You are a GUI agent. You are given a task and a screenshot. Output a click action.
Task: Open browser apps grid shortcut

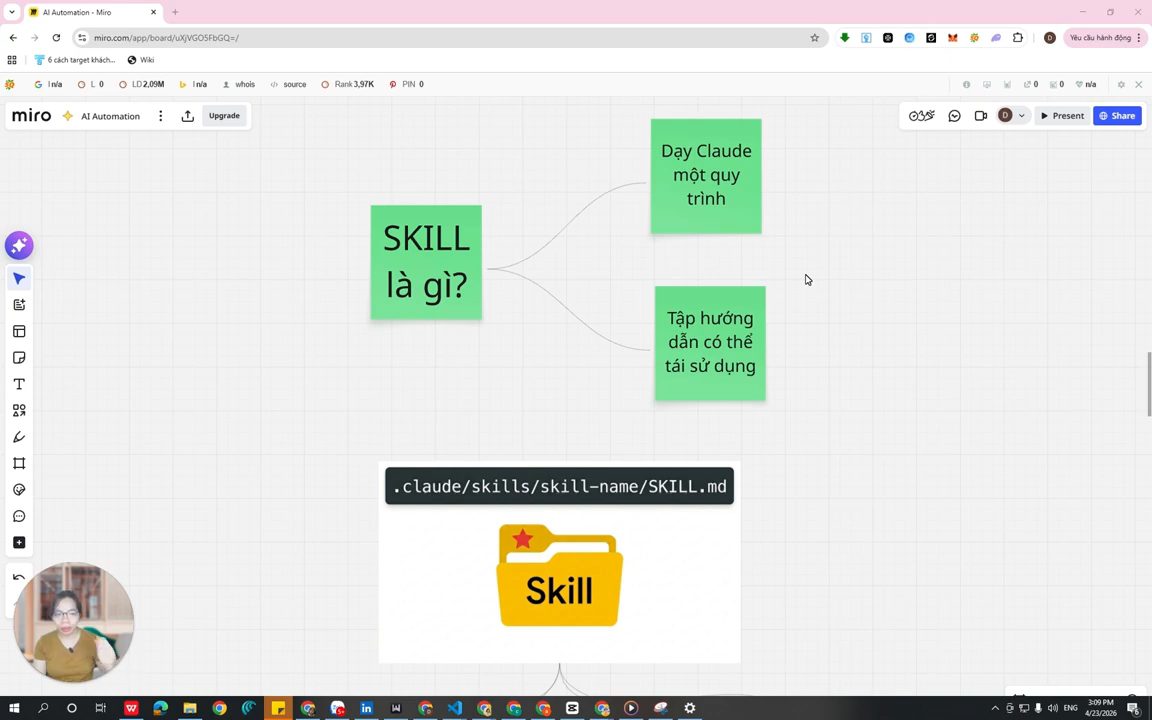click(x=12, y=60)
